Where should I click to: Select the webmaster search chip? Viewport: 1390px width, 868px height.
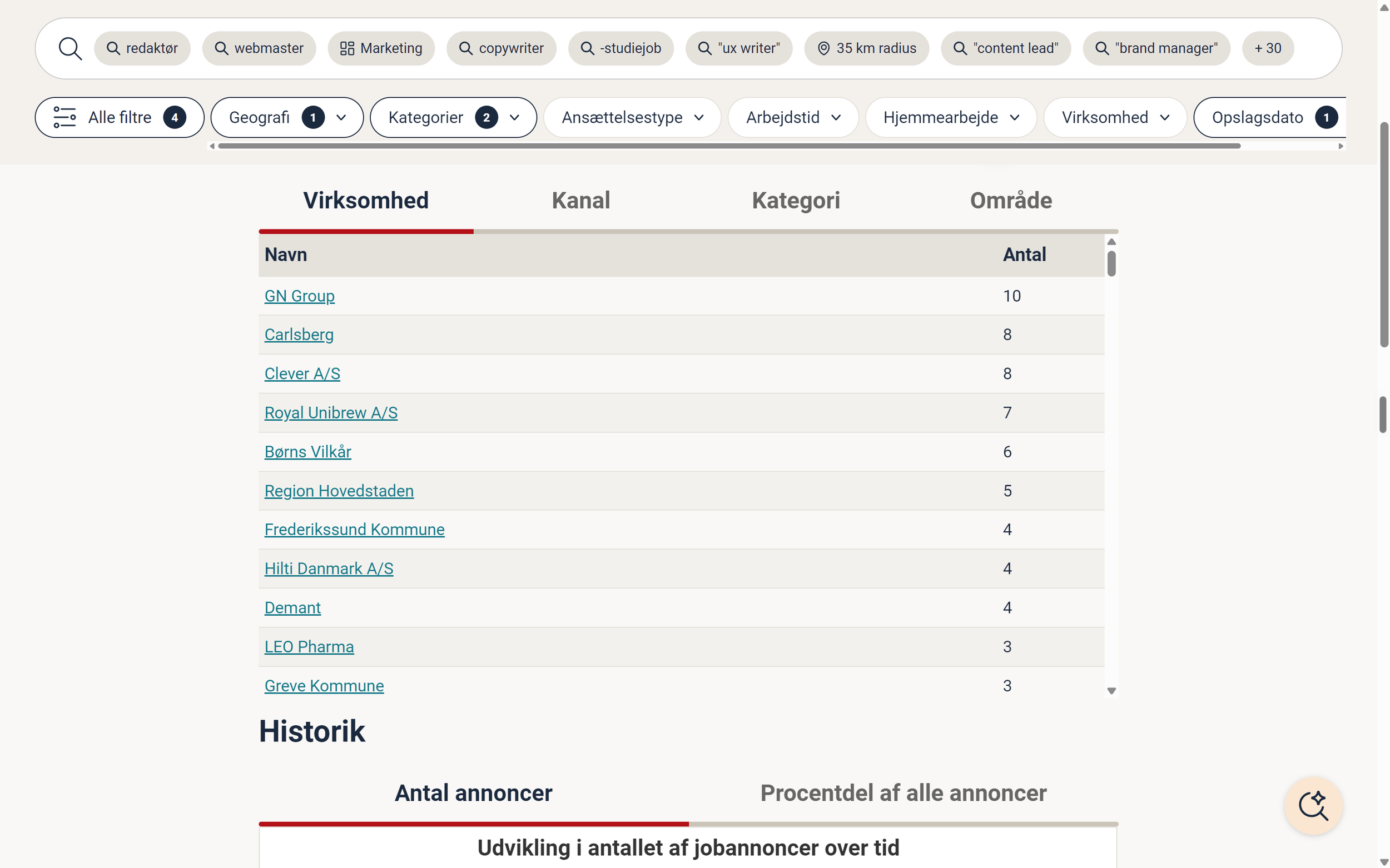[259, 48]
